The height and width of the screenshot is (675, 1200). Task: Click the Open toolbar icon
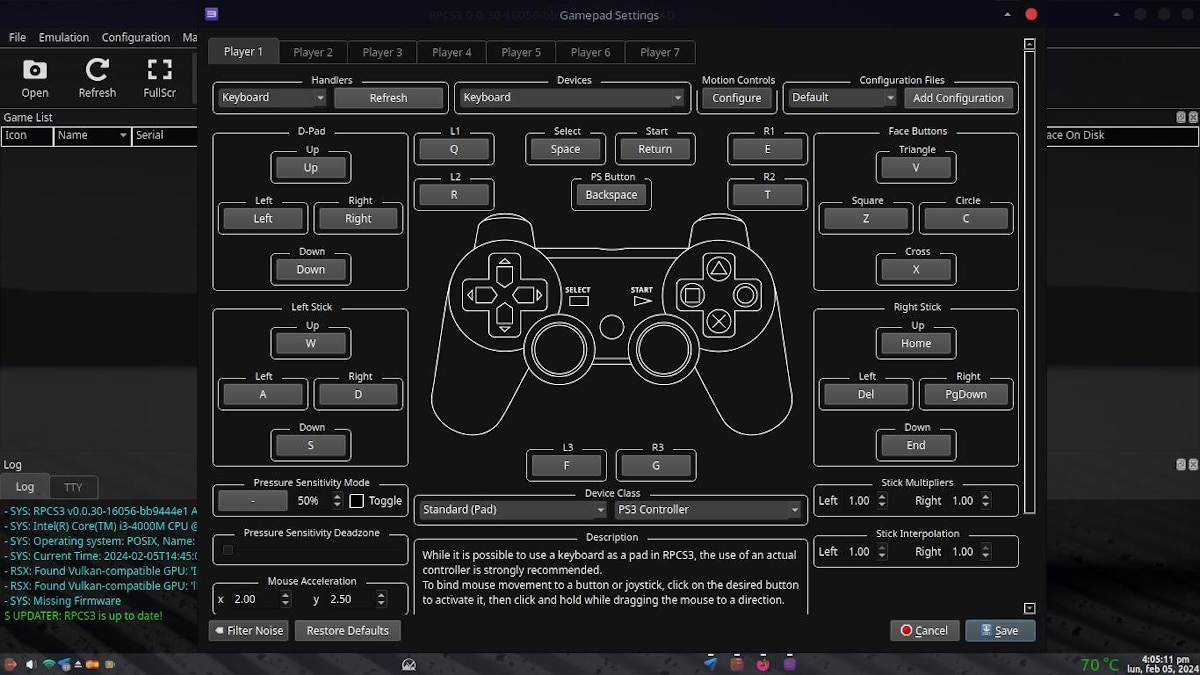tap(35, 78)
